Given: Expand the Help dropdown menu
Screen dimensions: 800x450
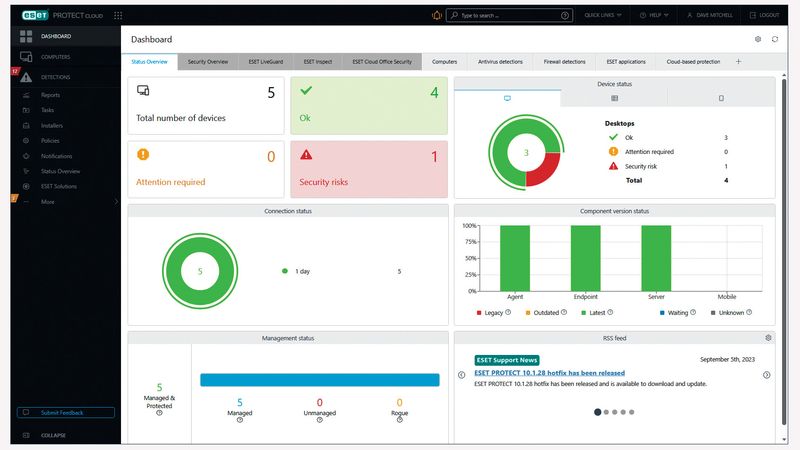Looking at the screenshot, I should [x=654, y=15].
